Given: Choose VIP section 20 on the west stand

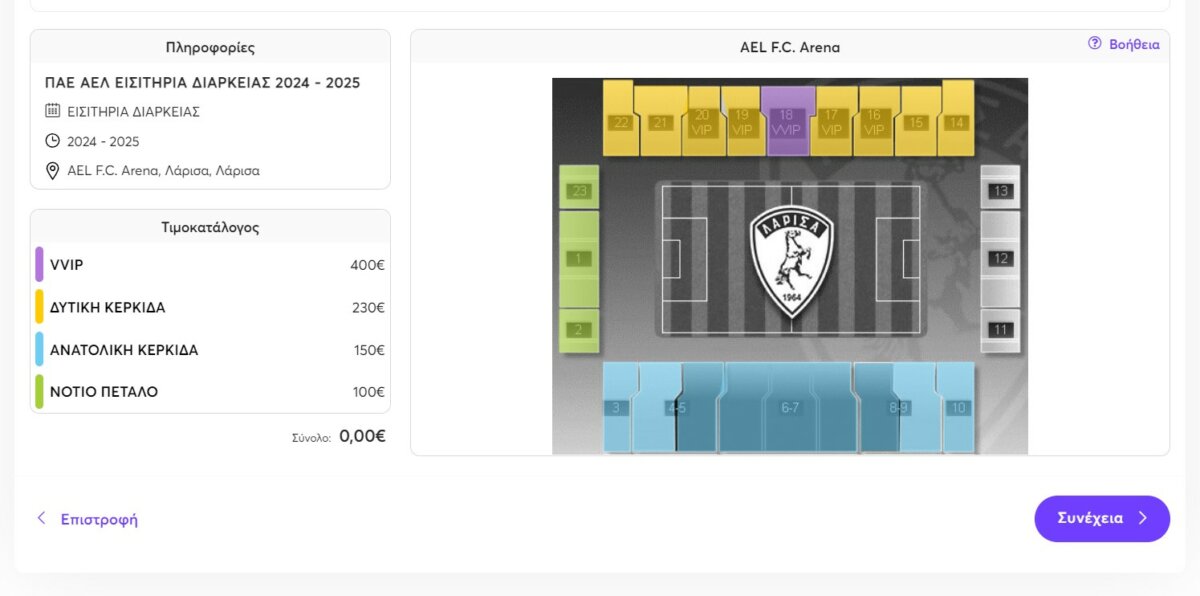Looking at the screenshot, I should 702,123.
